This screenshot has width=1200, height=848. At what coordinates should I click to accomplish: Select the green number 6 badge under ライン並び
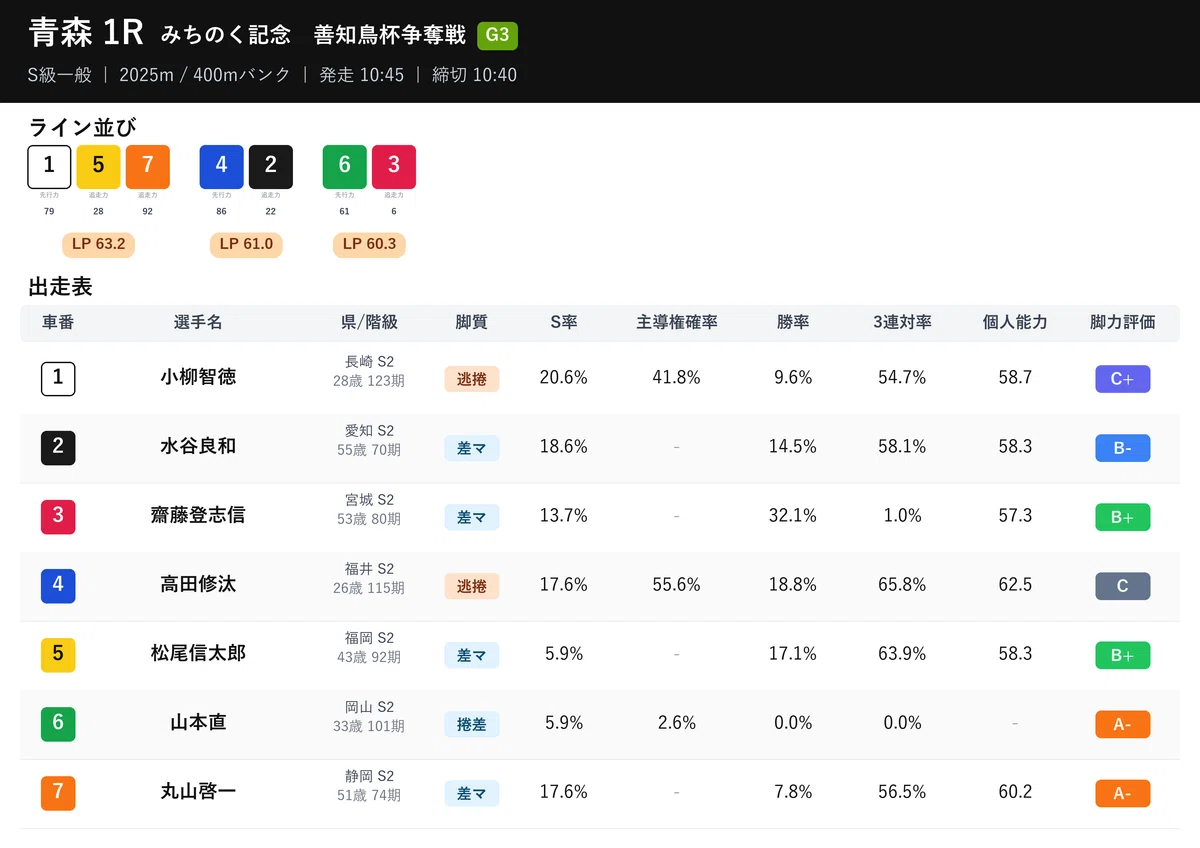345,167
